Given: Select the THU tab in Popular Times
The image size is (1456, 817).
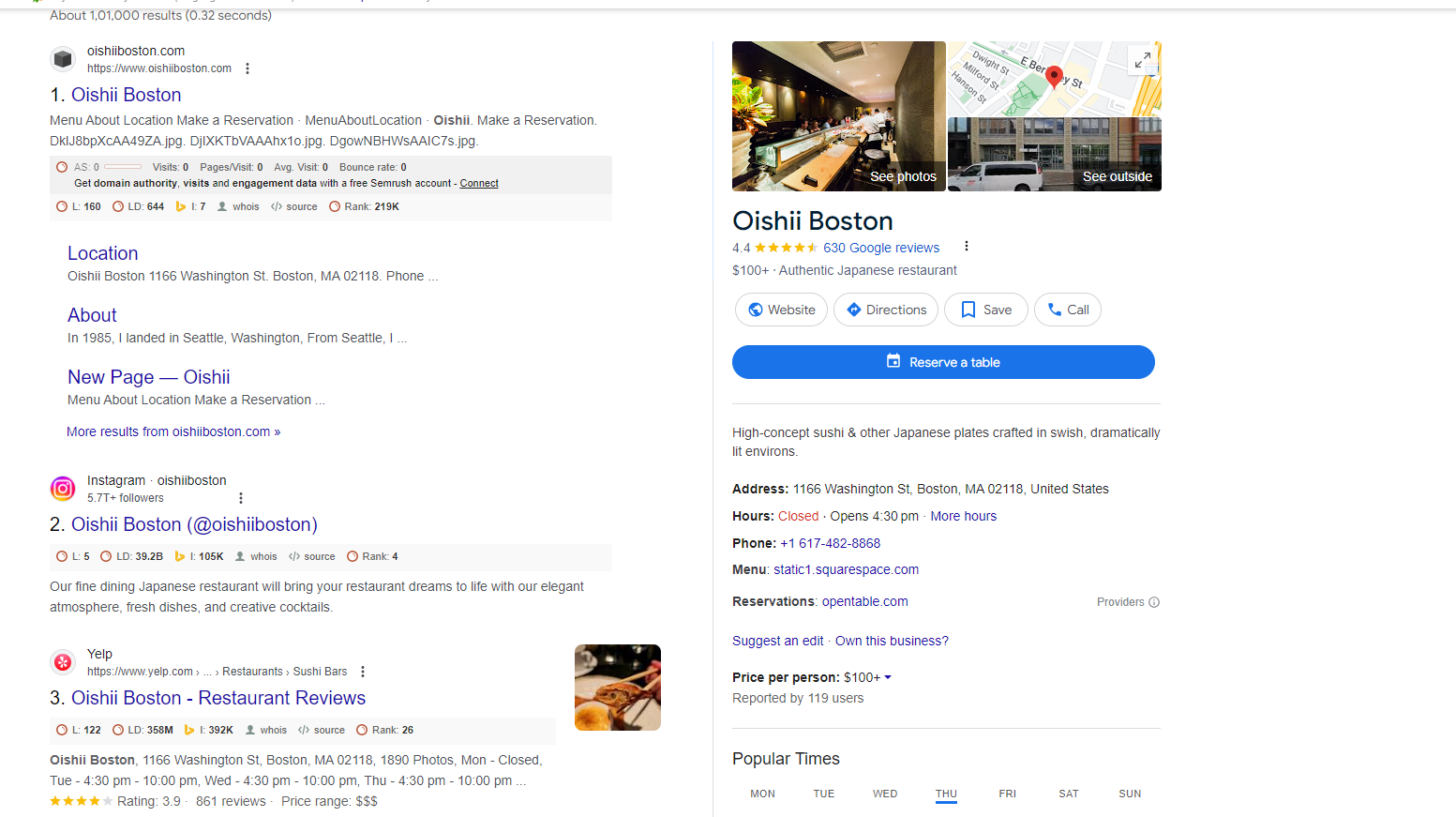Looking at the screenshot, I should tap(946, 794).
